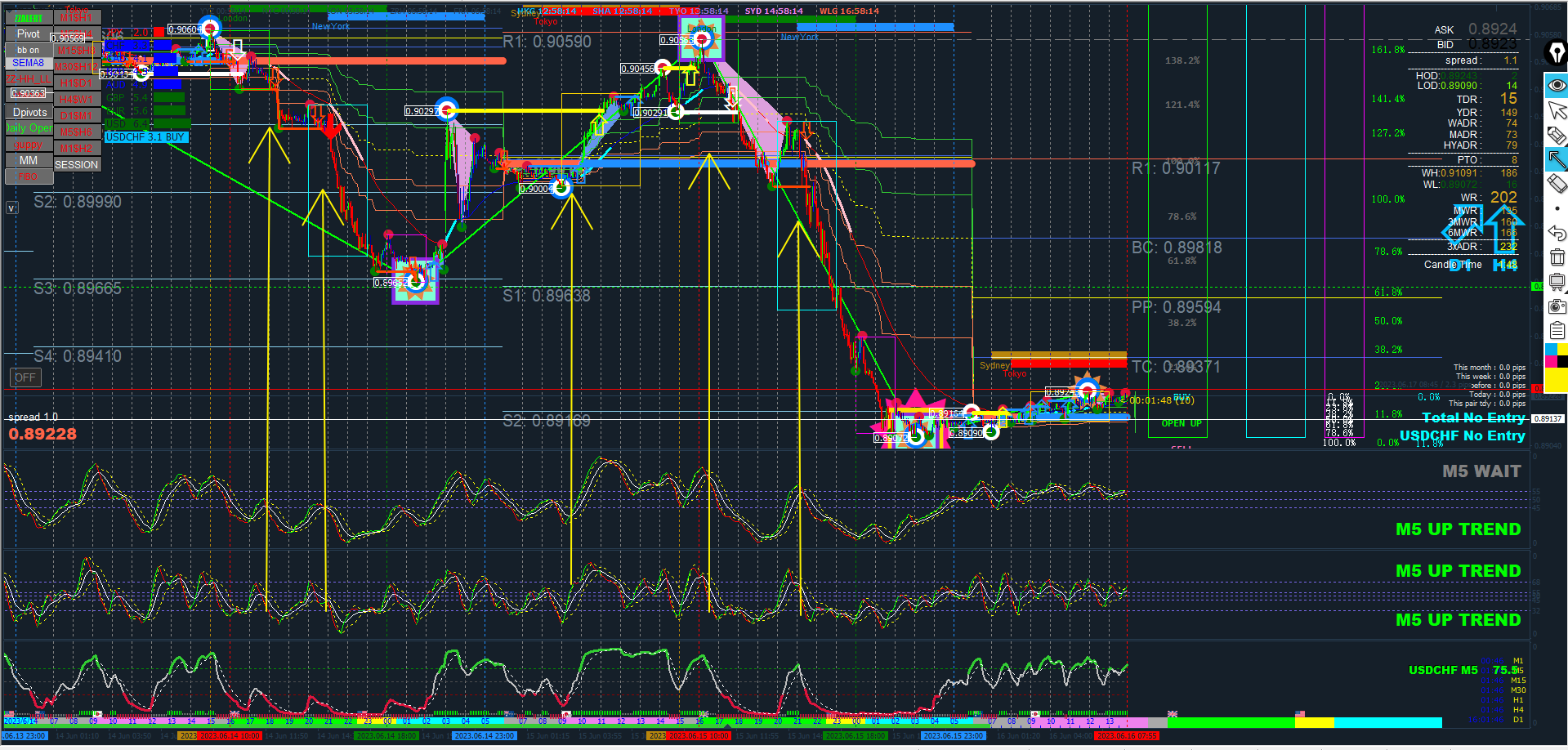Click the SESSION button

(76, 165)
